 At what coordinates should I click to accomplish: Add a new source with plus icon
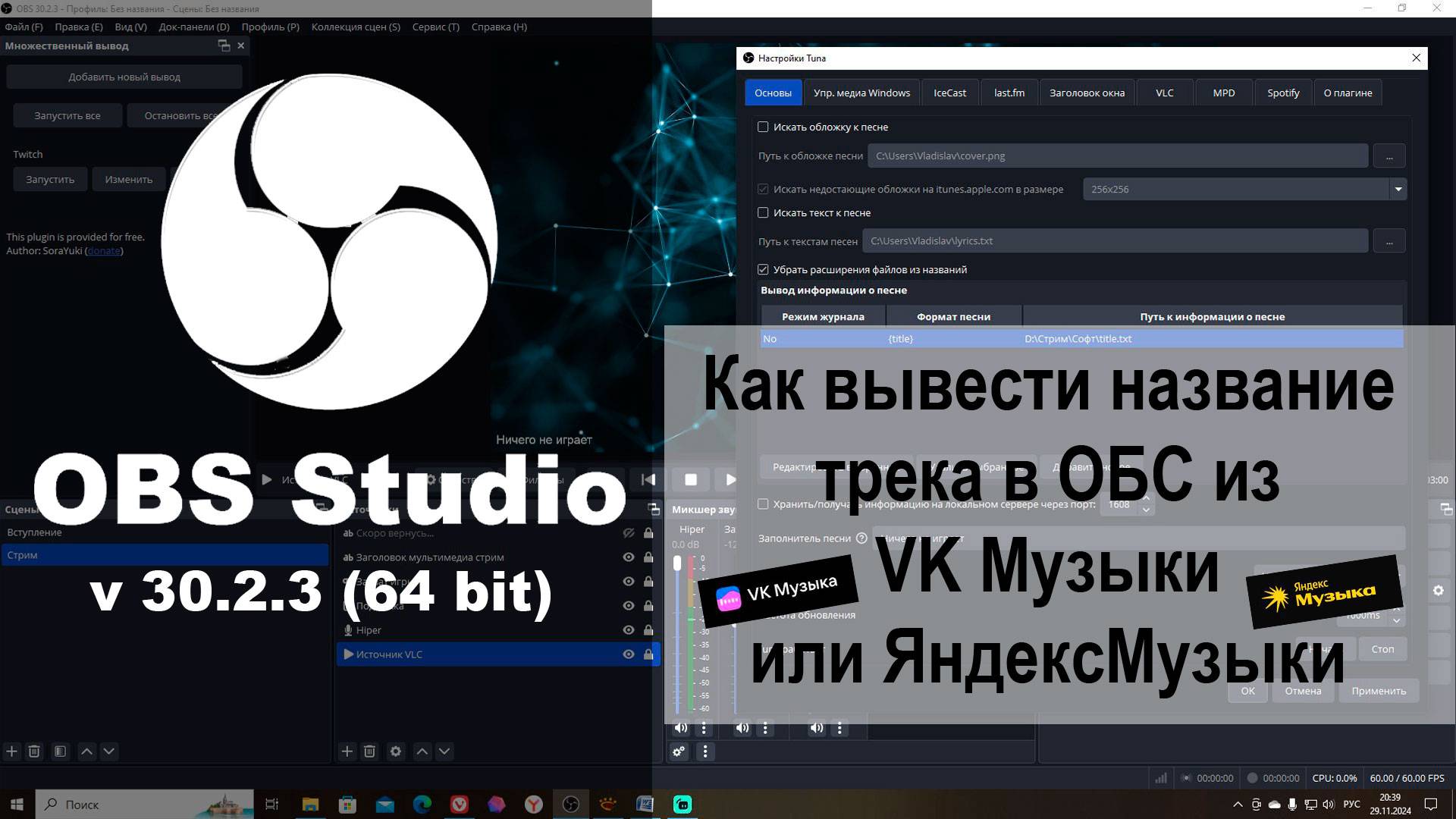pyautogui.click(x=347, y=752)
